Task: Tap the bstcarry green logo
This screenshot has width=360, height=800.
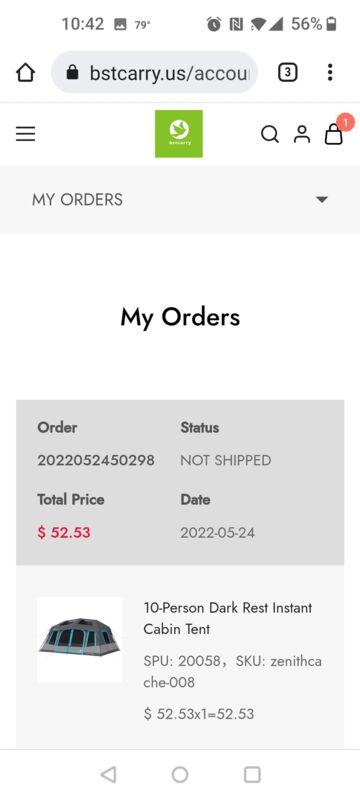Action: click(x=179, y=134)
